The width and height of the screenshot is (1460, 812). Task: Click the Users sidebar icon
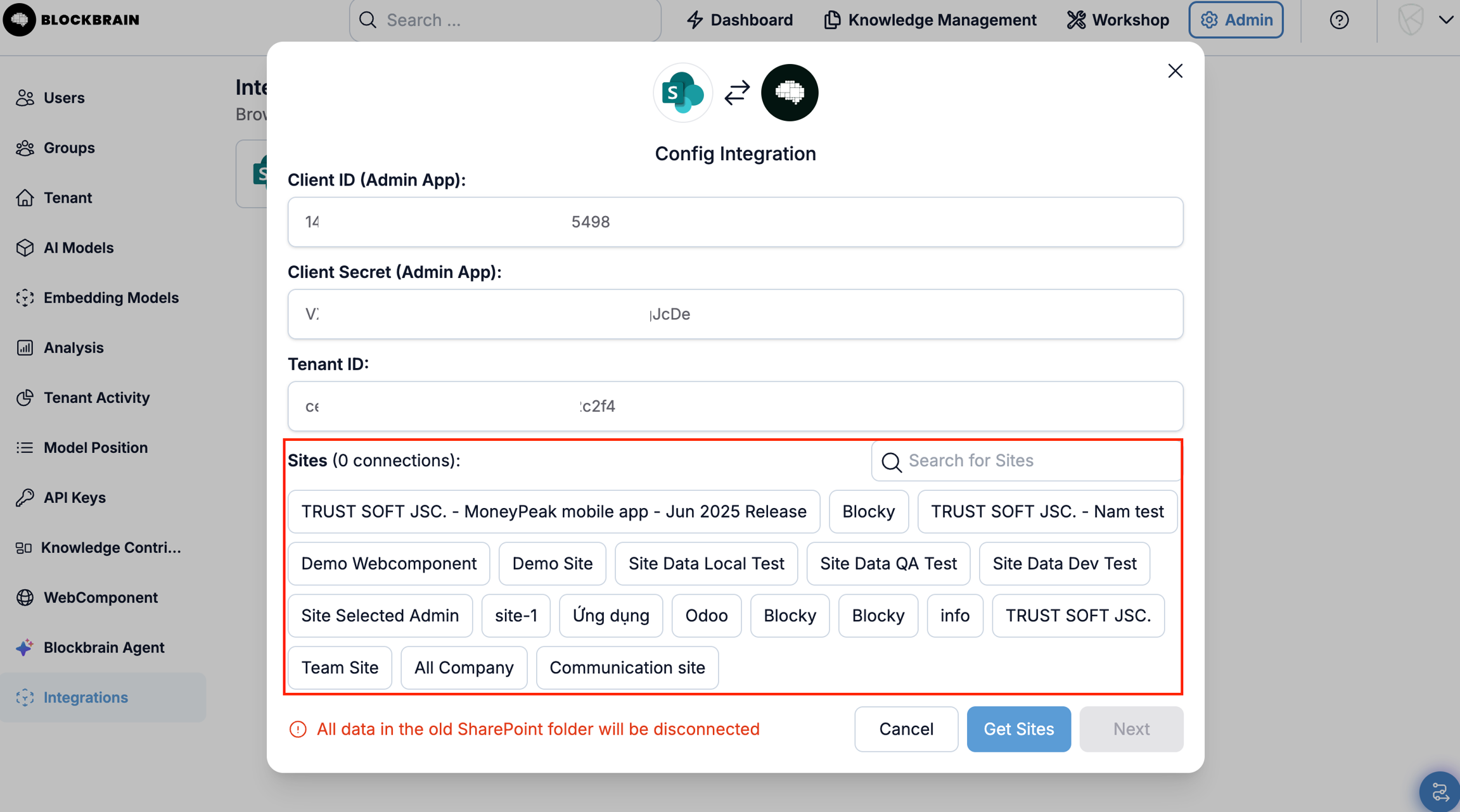coord(25,98)
